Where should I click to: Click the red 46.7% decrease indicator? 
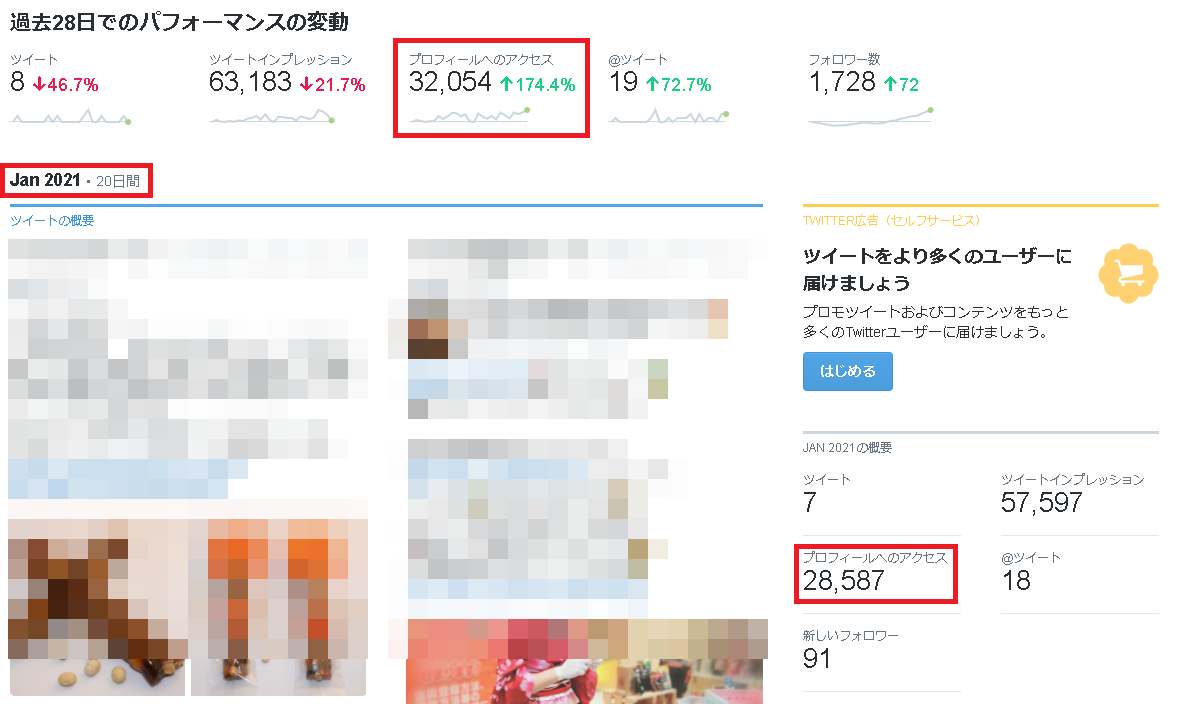click(65, 84)
